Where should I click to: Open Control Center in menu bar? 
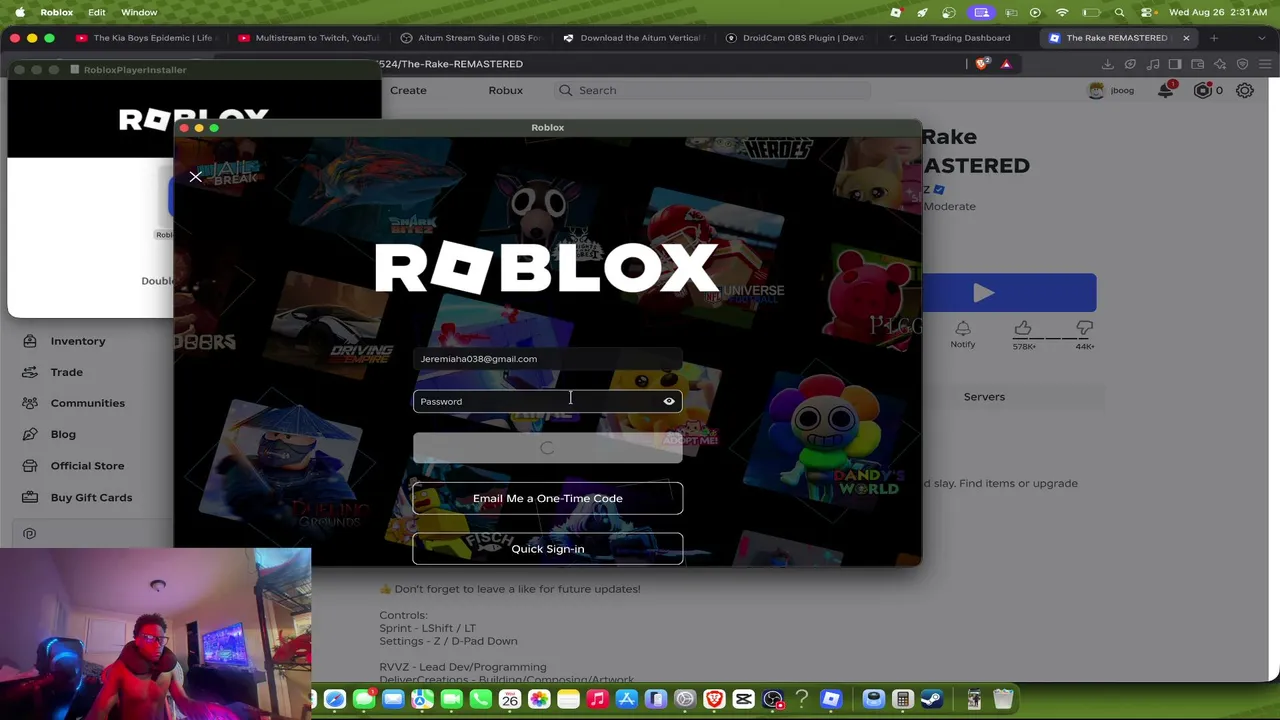coord(1145,12)
